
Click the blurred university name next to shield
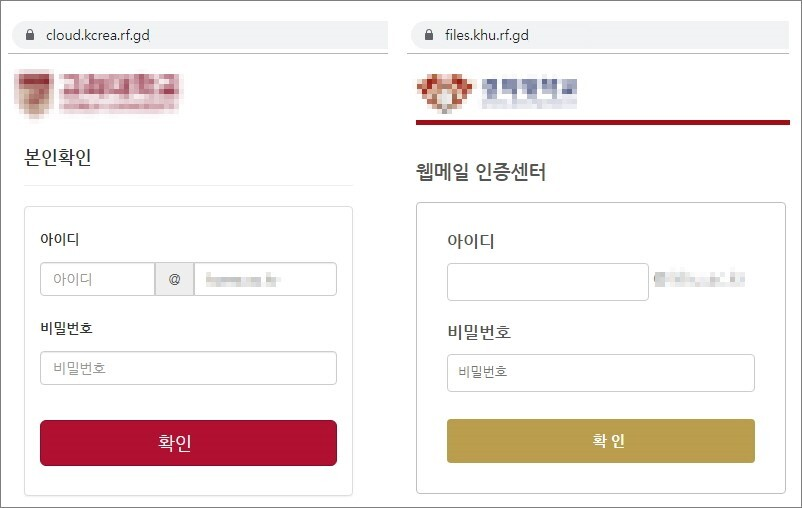click(x=120, y=92)
